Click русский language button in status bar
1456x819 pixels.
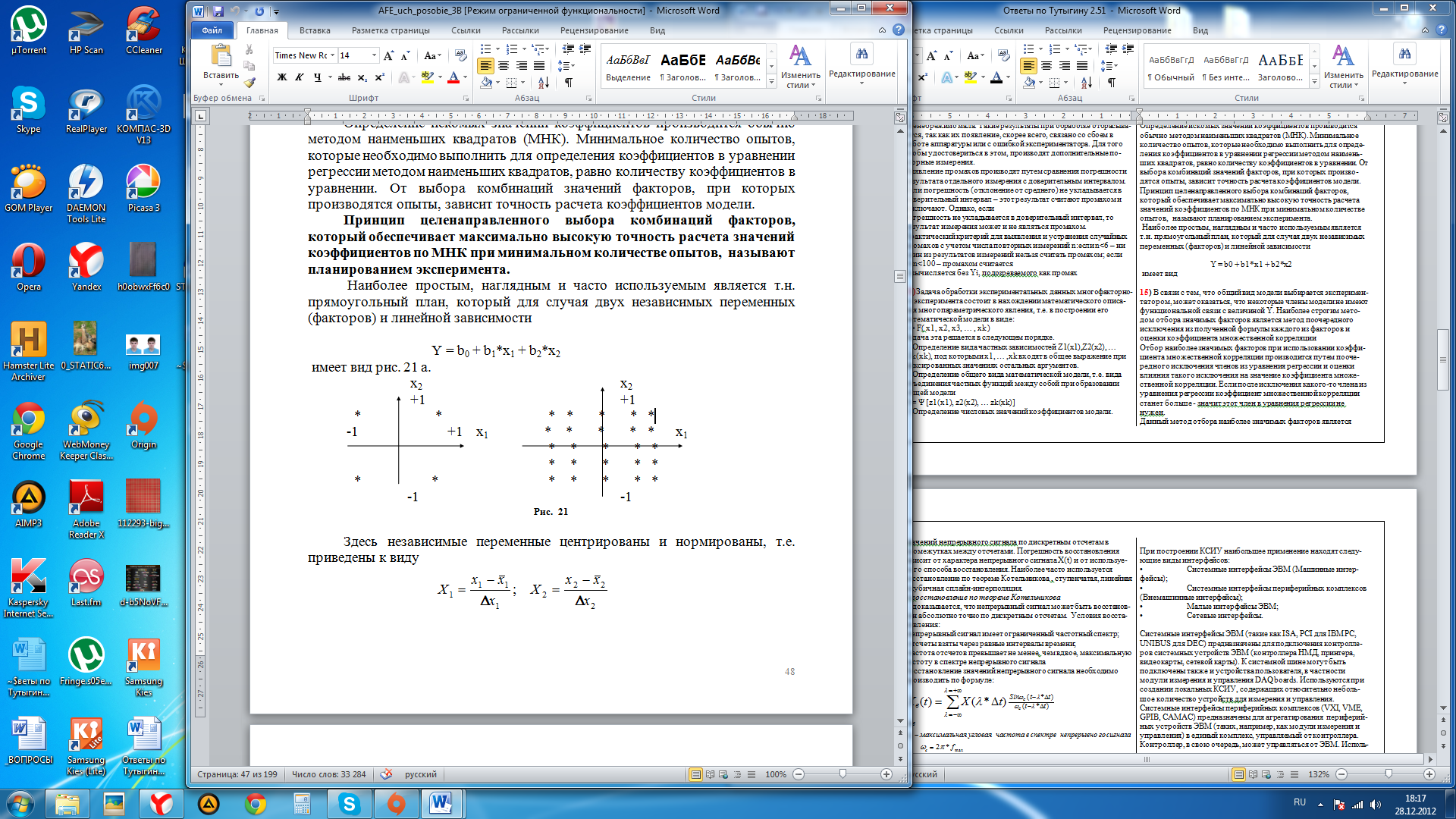pyautogui.click(x=420, y=774)
